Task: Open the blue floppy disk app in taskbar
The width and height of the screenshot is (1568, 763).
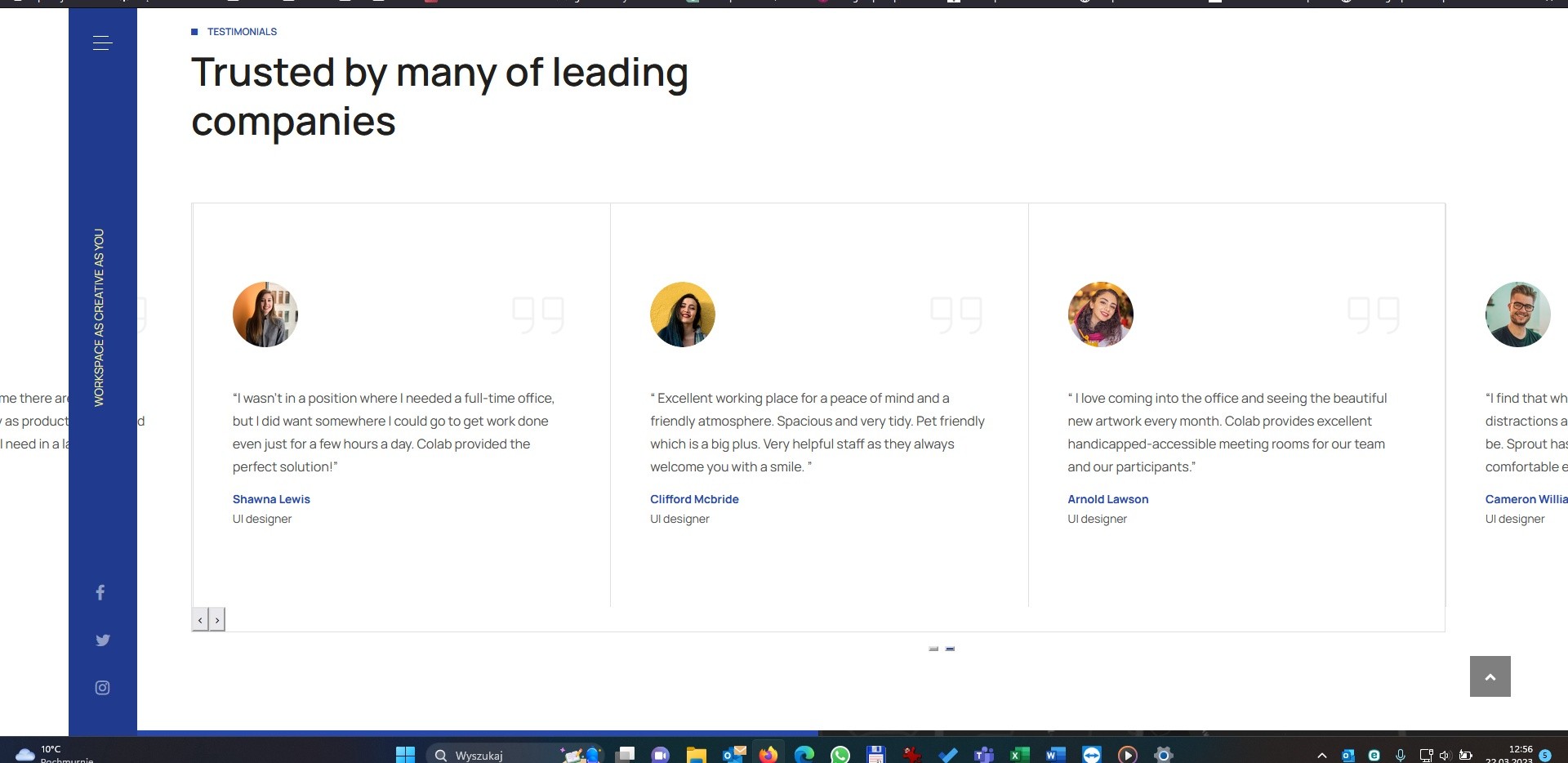Action: [876, 755]
